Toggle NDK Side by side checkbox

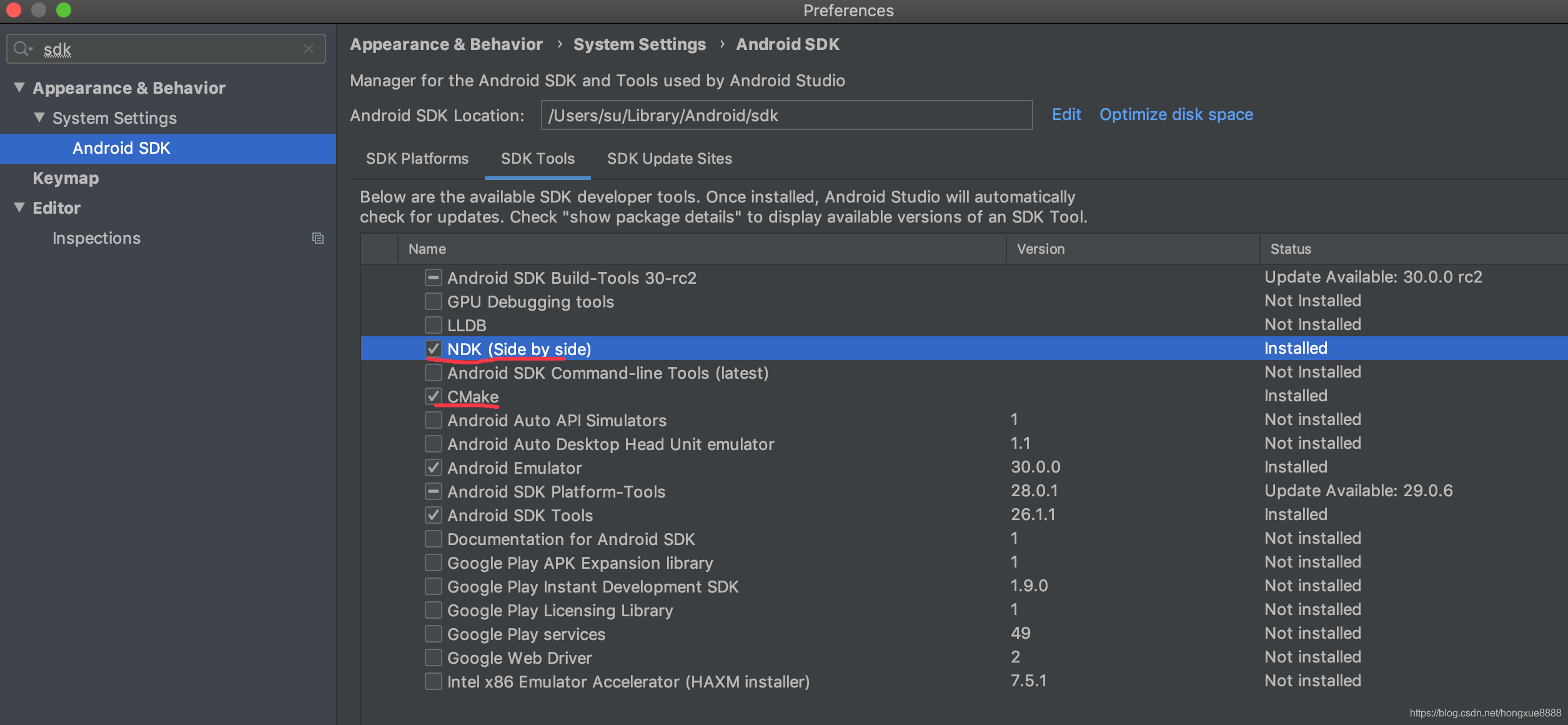click(x=431, y=348)
